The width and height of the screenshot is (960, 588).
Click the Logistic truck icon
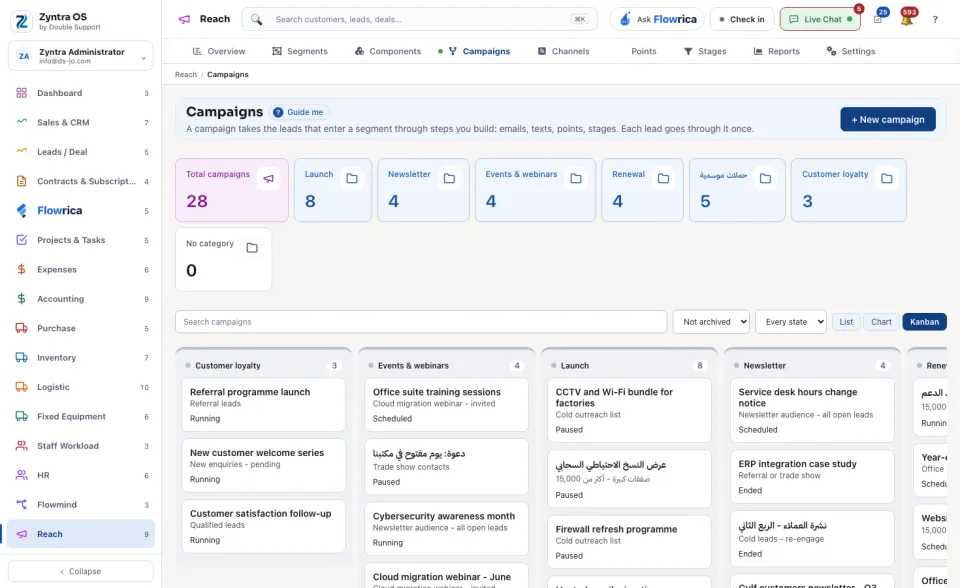pyautogui.click(x=21, y=387)
